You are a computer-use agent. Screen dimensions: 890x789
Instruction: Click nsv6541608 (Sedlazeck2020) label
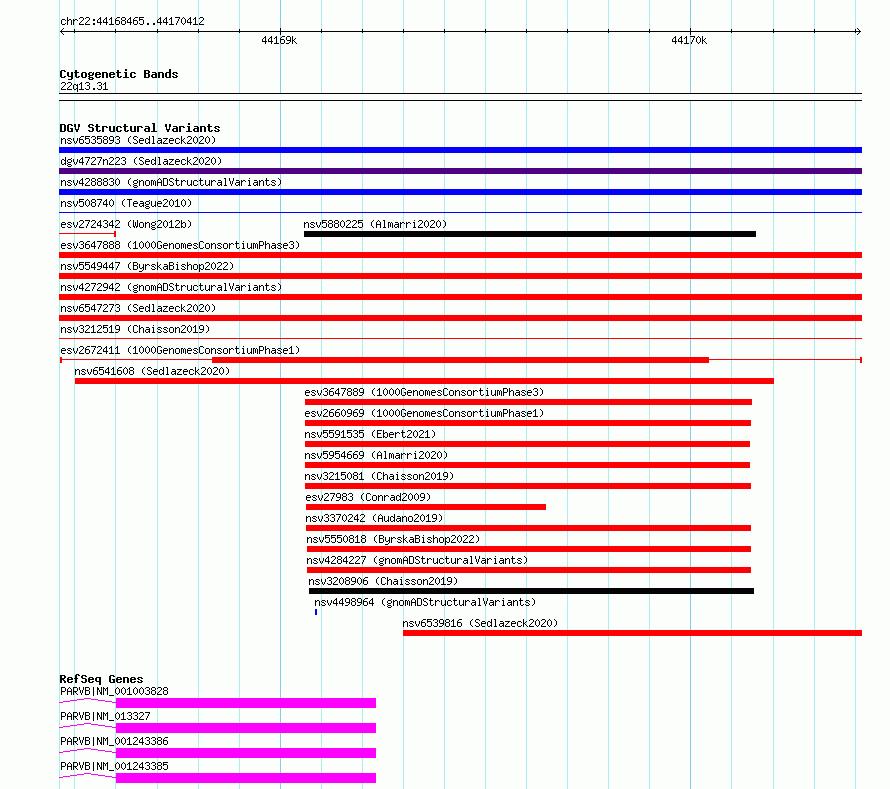[x=152, y=371]
